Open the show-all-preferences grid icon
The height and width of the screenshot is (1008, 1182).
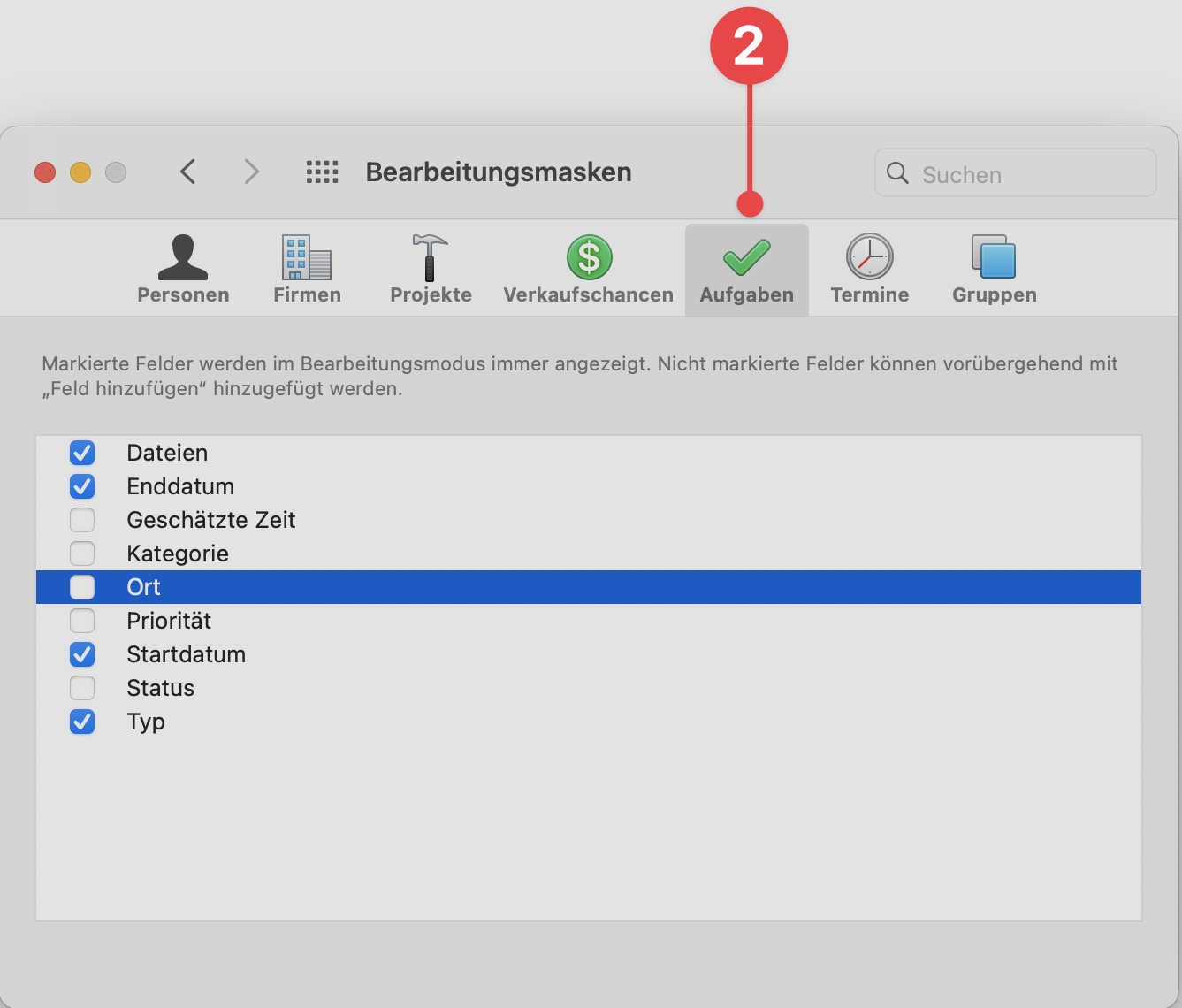pyautogui.click(x=322, y=172)
